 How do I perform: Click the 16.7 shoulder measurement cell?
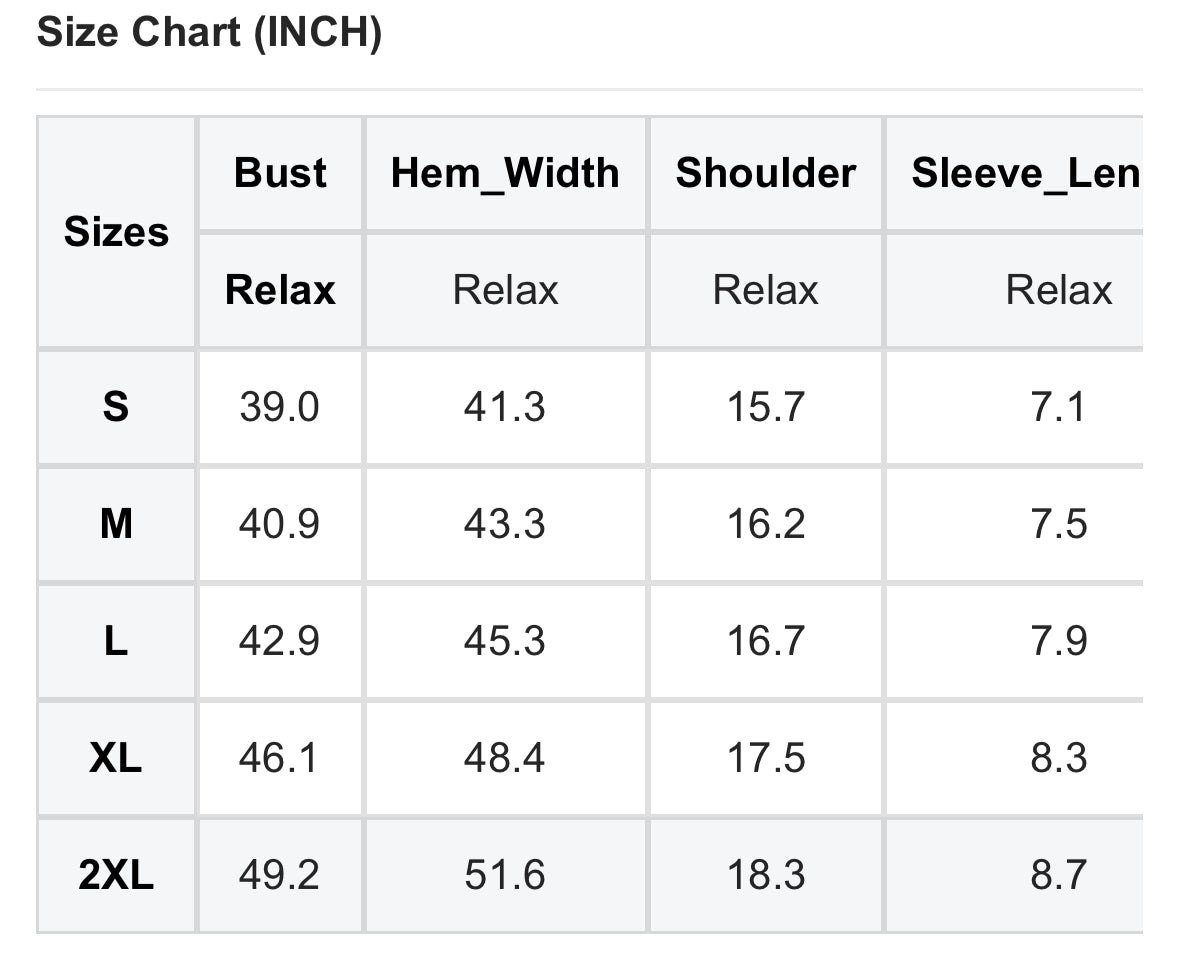click(765, 641)
